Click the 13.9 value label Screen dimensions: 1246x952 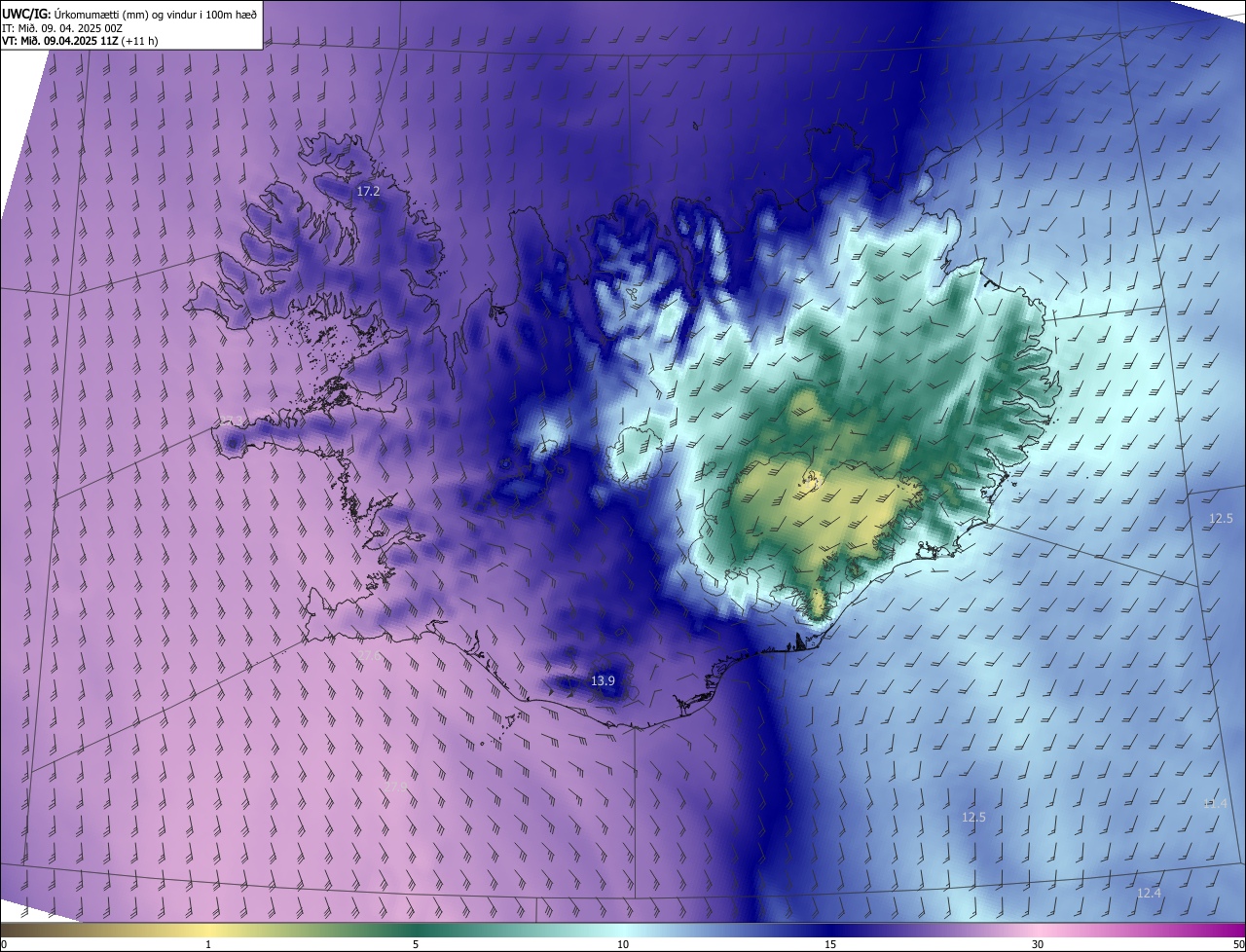click(x=603, y=680)
